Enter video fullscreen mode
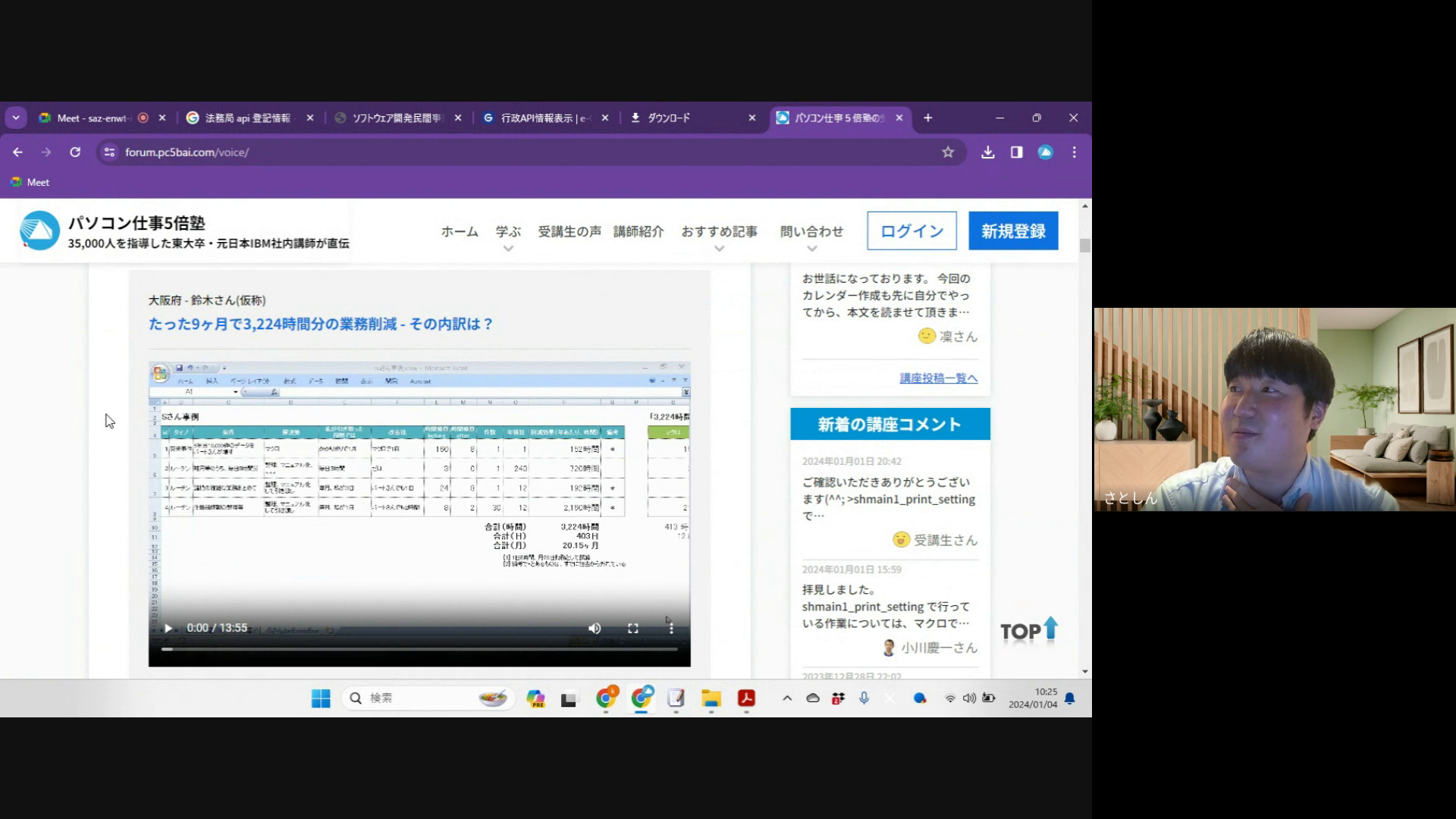The height and width of the screenshot is (819, 1456). pos(632,629)
